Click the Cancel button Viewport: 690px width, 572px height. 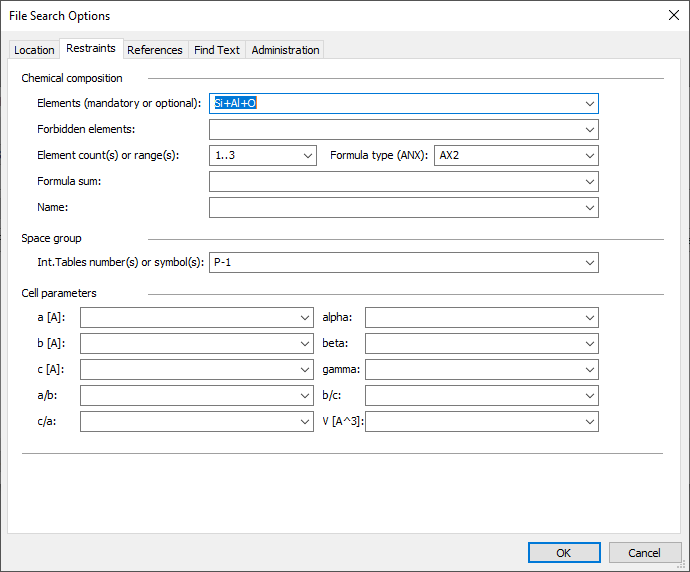[645, 553]
